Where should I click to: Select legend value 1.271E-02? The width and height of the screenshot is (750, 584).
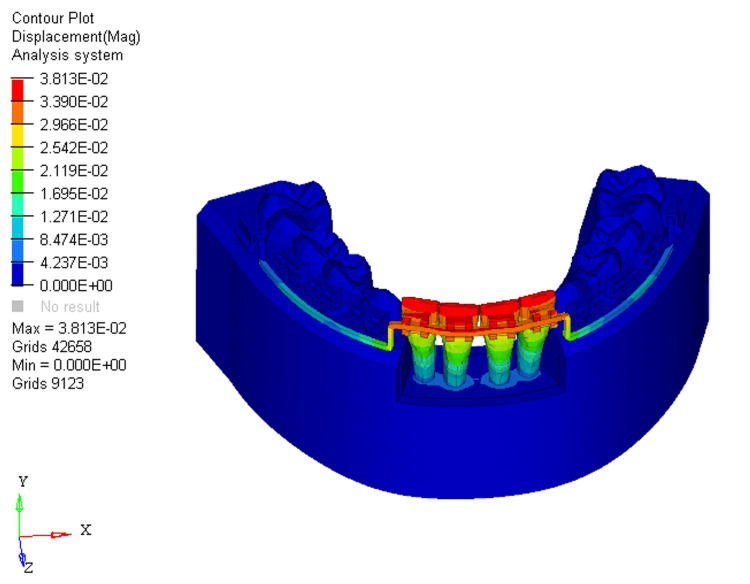click(74, 216)
